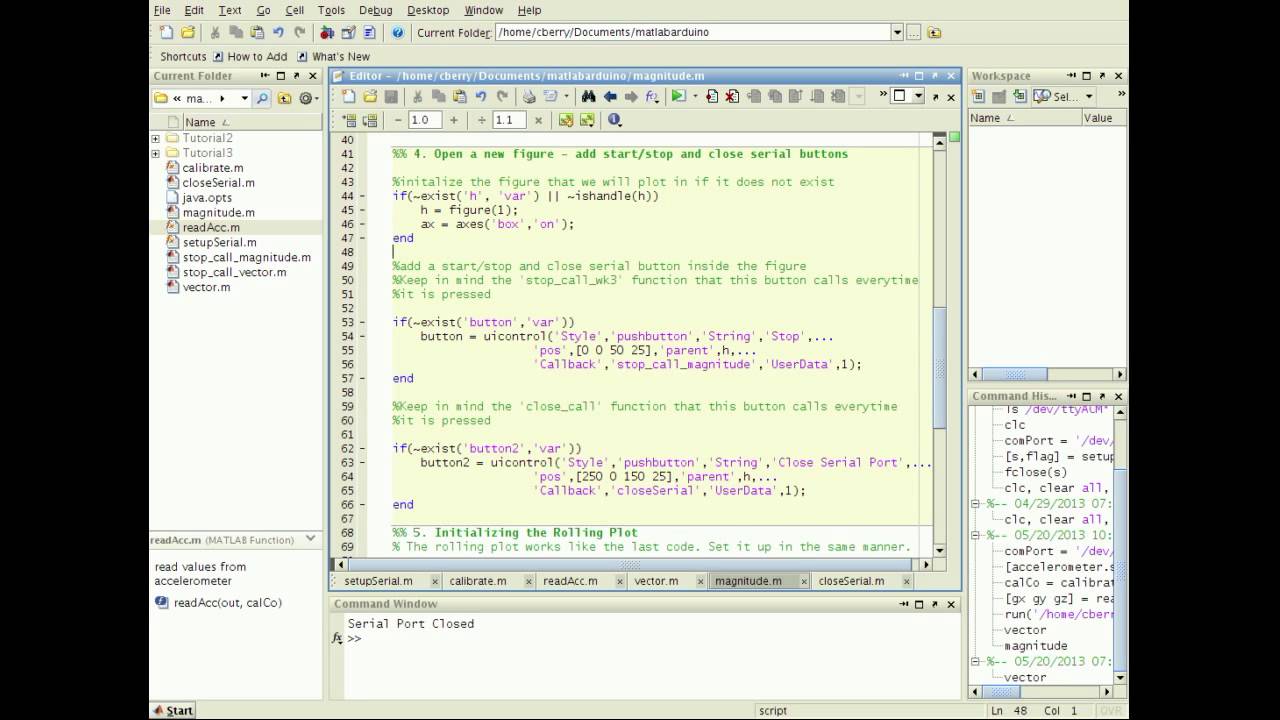Click the binoculars Find icon in editor
The height and width of the screenshot is (720, 1280).
pyautogui.click(x=588, y=96)
